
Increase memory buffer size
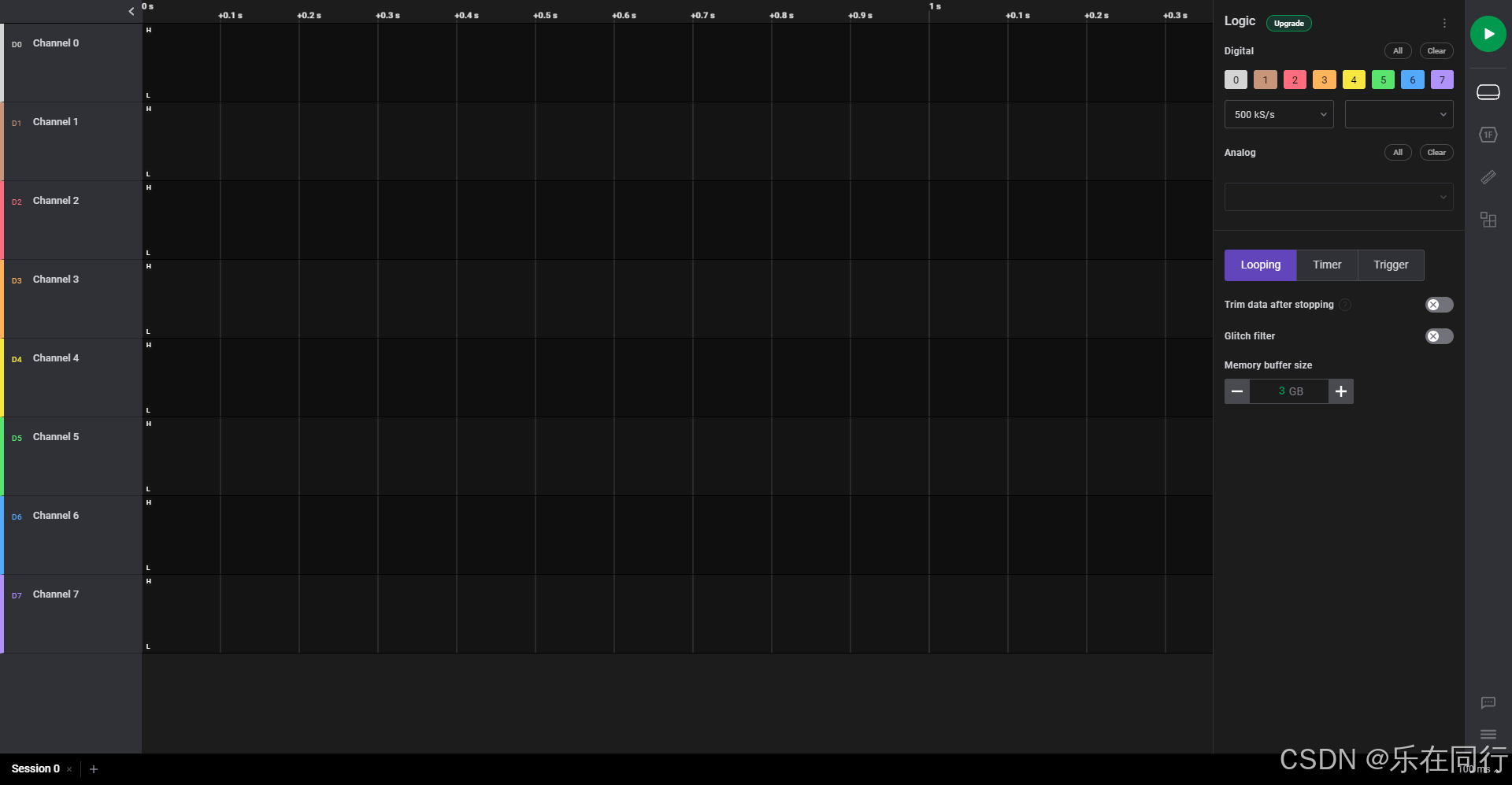tap(1341, 391)
